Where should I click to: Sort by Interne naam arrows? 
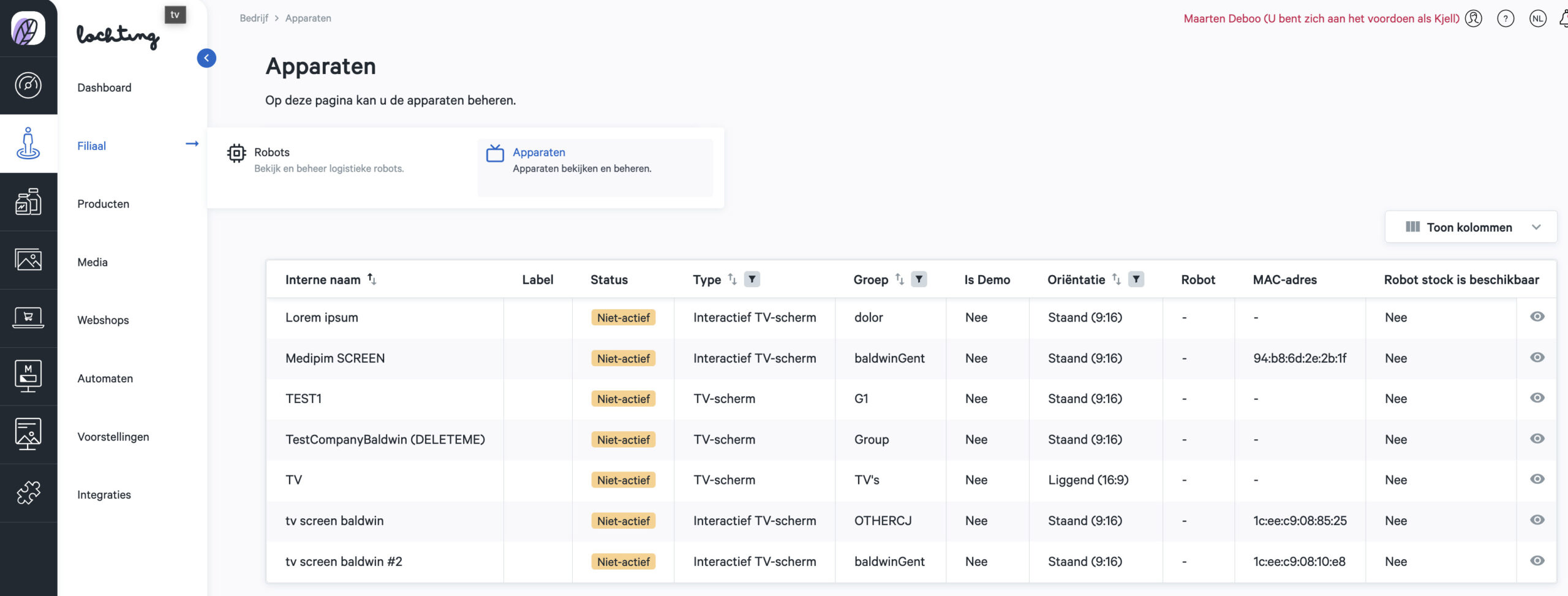372,279
